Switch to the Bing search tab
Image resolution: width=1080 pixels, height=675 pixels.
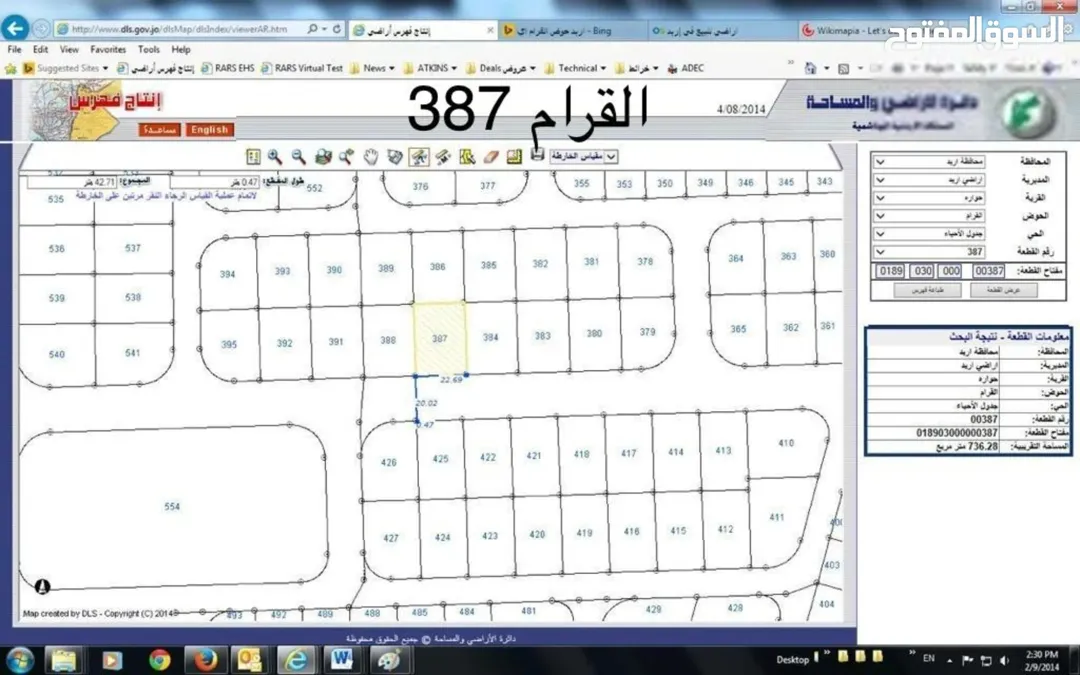coord(572,30)
